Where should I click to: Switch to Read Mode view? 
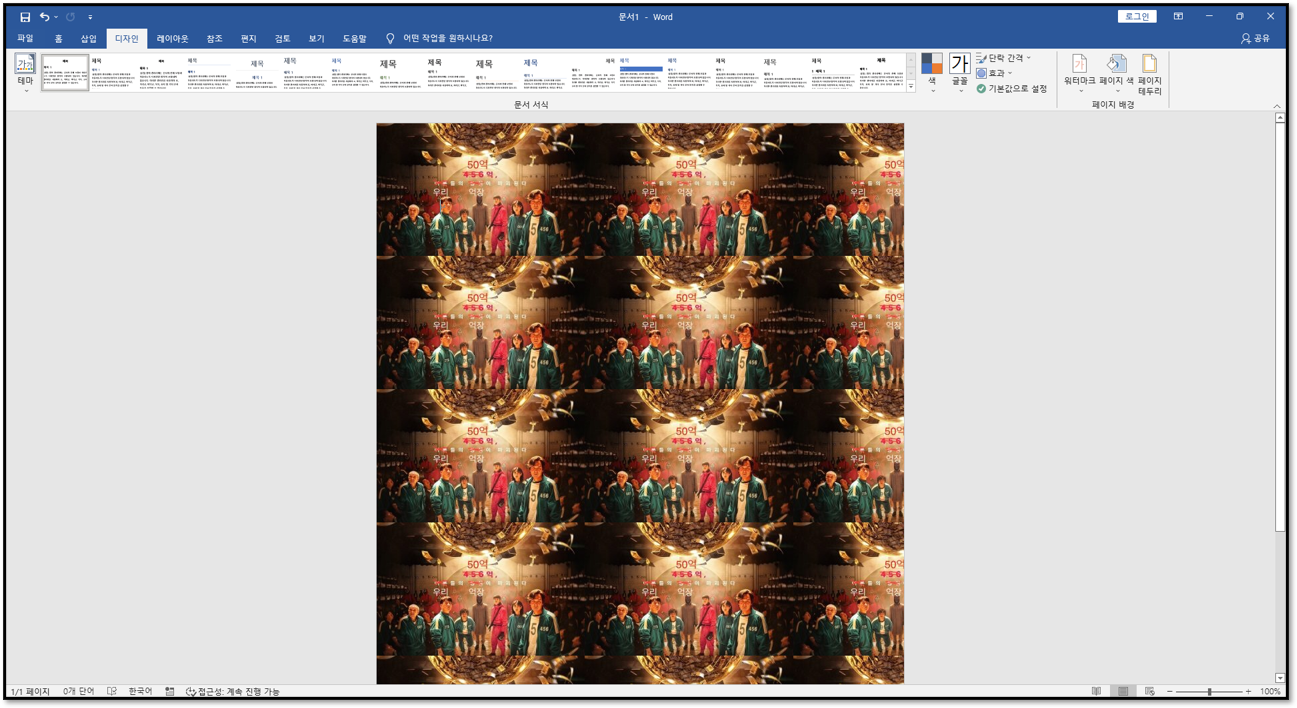[1097, 692]
